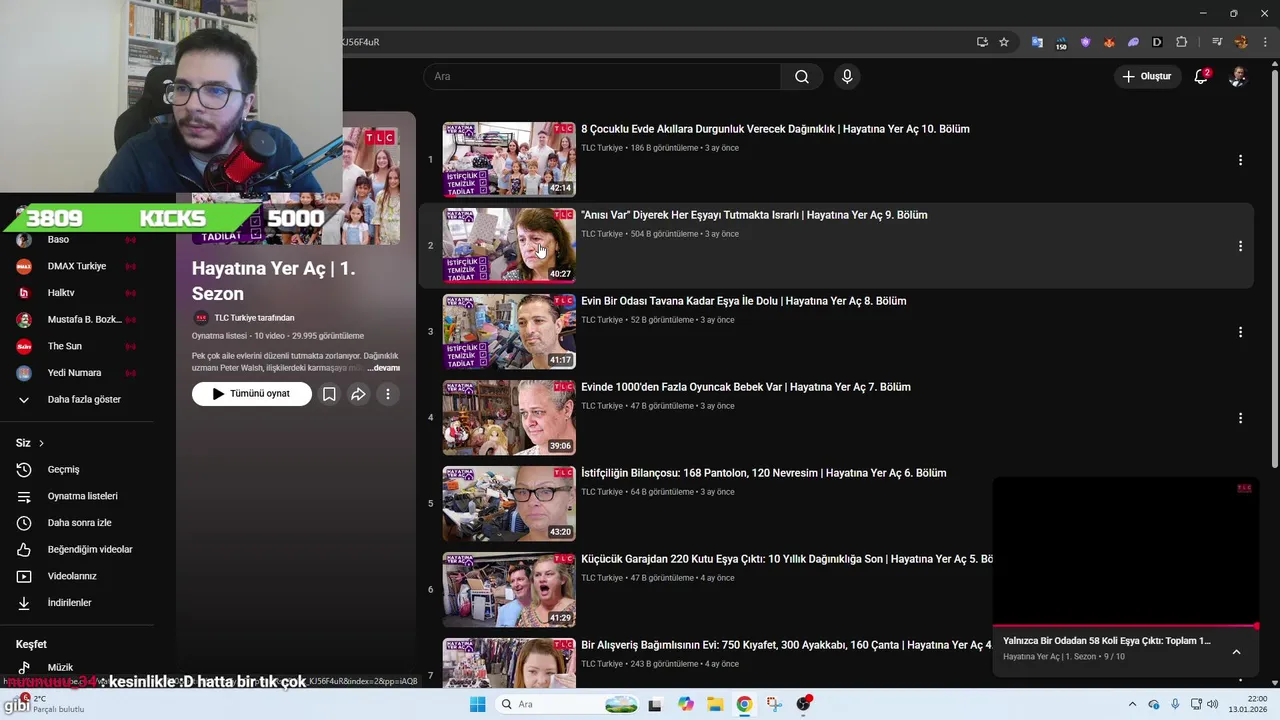Open playlist more options three dots
This screenshot has height=720, width=1280.
pyautogui.click(x=388, y=394)
